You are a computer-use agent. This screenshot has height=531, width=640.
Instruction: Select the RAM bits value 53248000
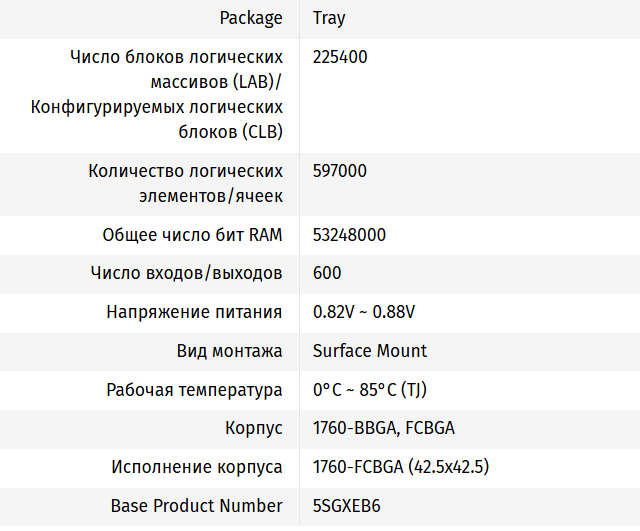pos(349,235)
